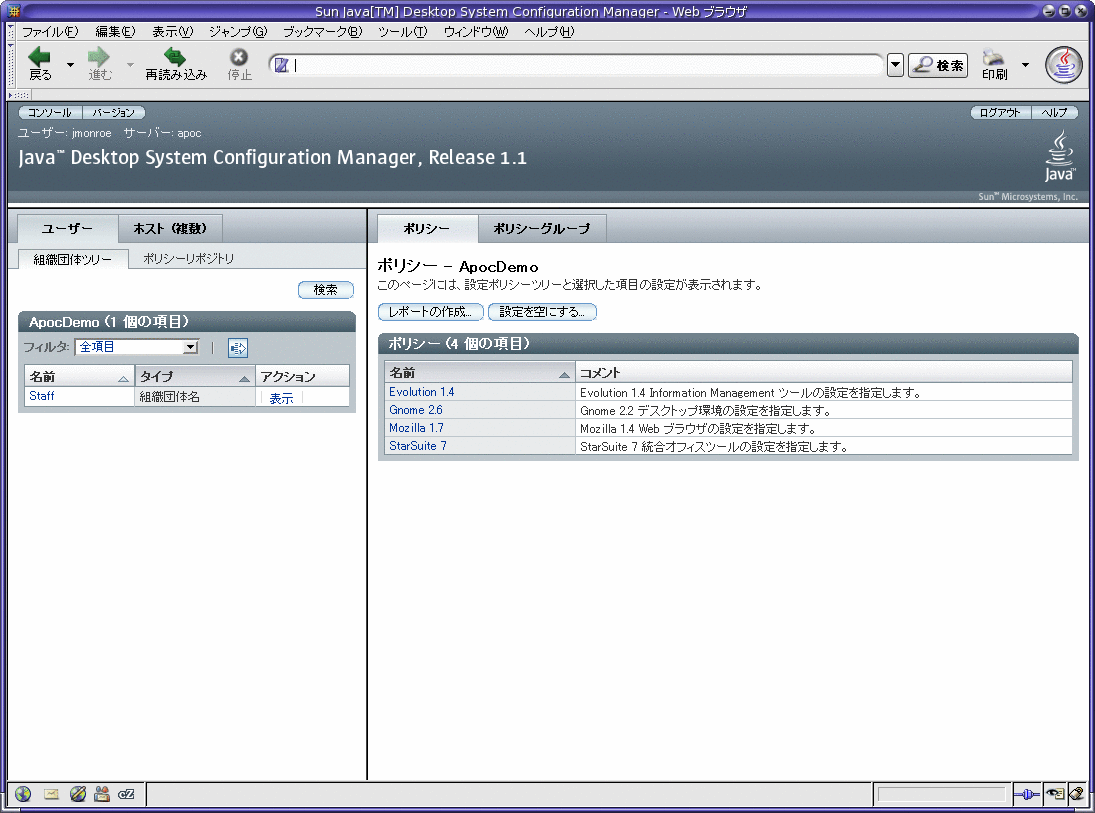1095x813 pixels.
Task: Open the 編集(E) menu
Action: [115, 31]
